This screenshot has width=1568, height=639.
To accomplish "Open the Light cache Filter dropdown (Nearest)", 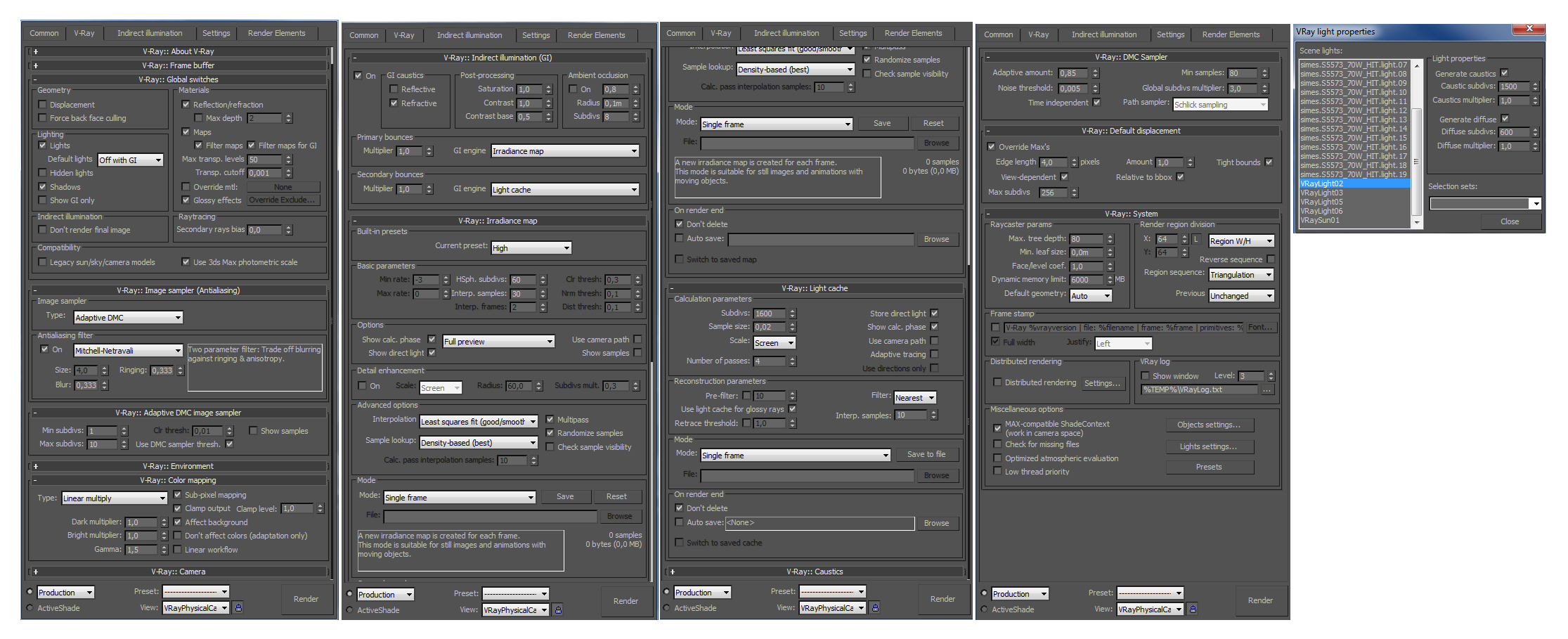I will (914, 398).
